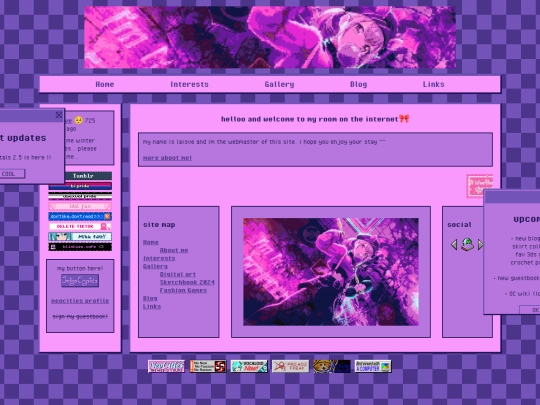
Task: Open the Blog page in the nav bar
Action: [x=359, y=84]
